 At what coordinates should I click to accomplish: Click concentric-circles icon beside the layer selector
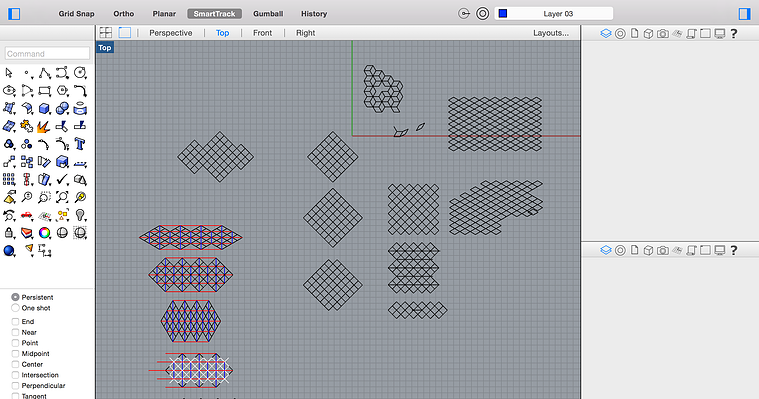point(482,14)
